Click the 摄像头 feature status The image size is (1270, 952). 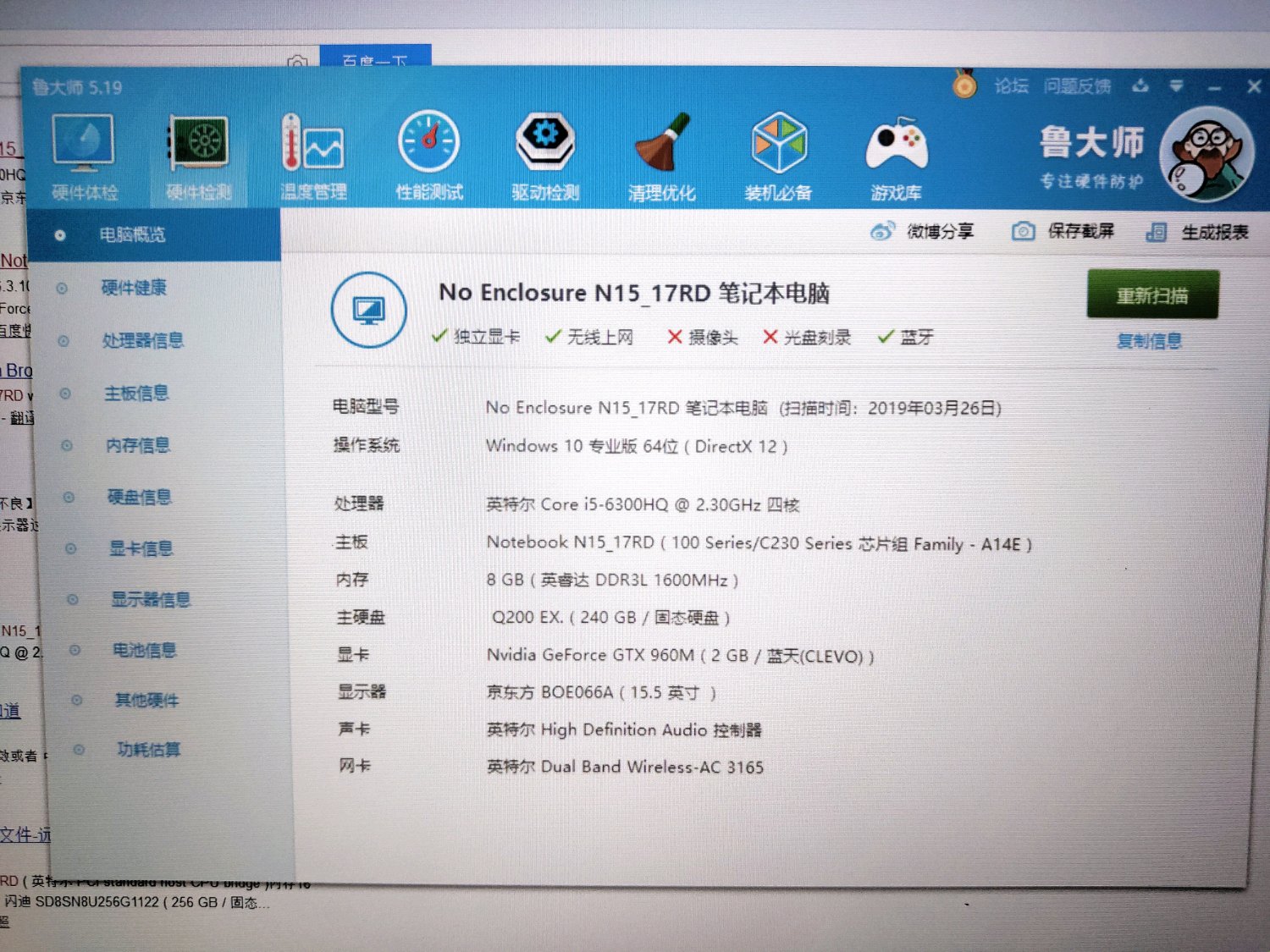(x=702, y=338)
